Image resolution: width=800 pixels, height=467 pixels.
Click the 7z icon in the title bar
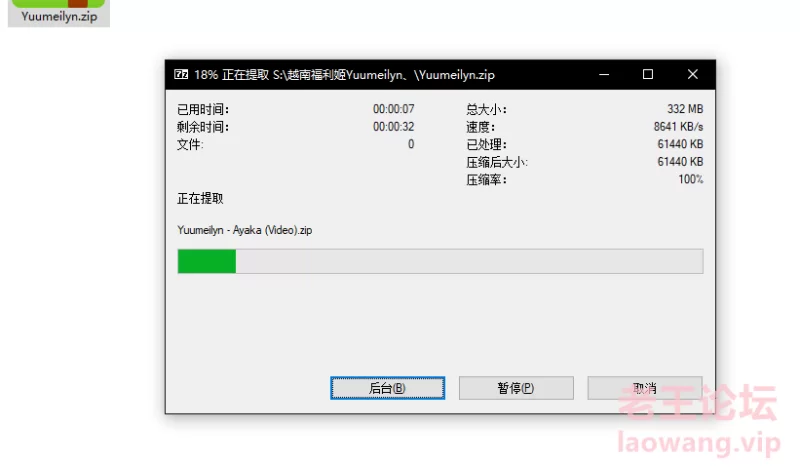(181, 75)
